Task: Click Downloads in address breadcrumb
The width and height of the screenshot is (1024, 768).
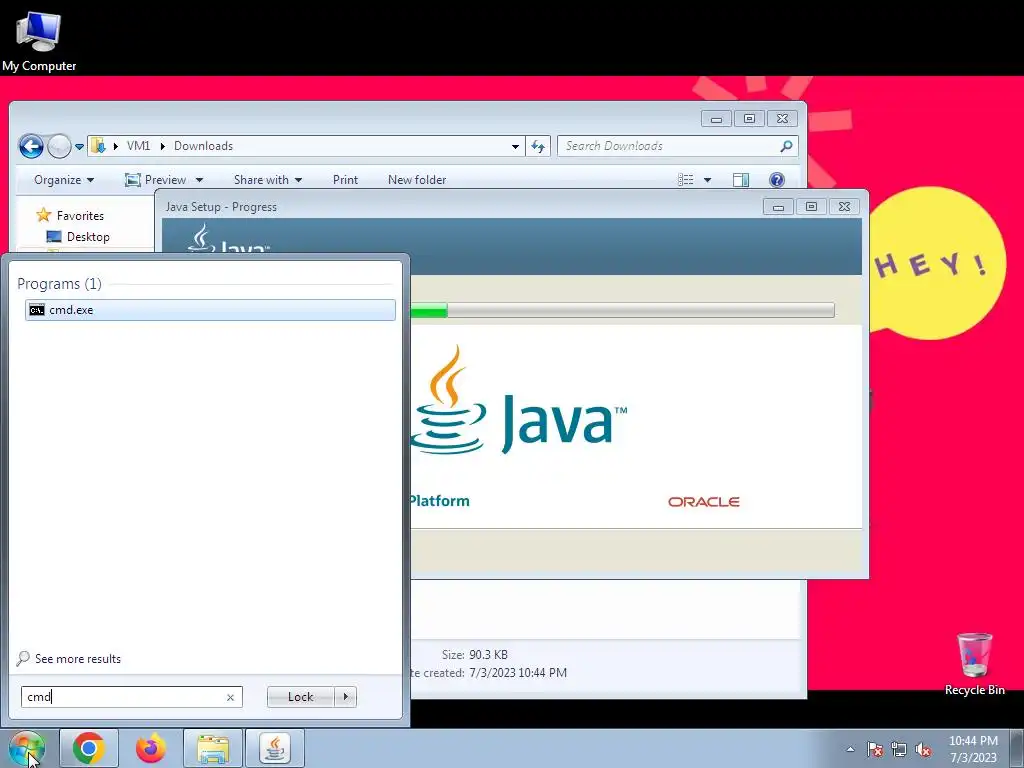Action: [x=203, y=146]
